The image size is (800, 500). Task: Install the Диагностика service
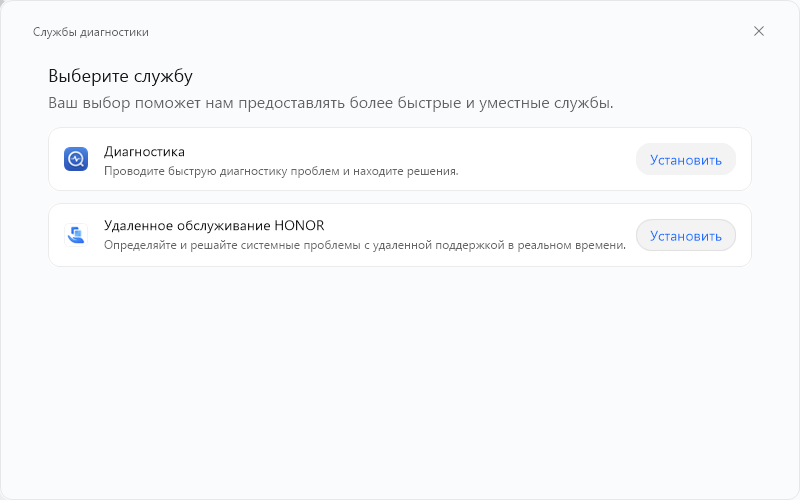click(x=685, y=159)
